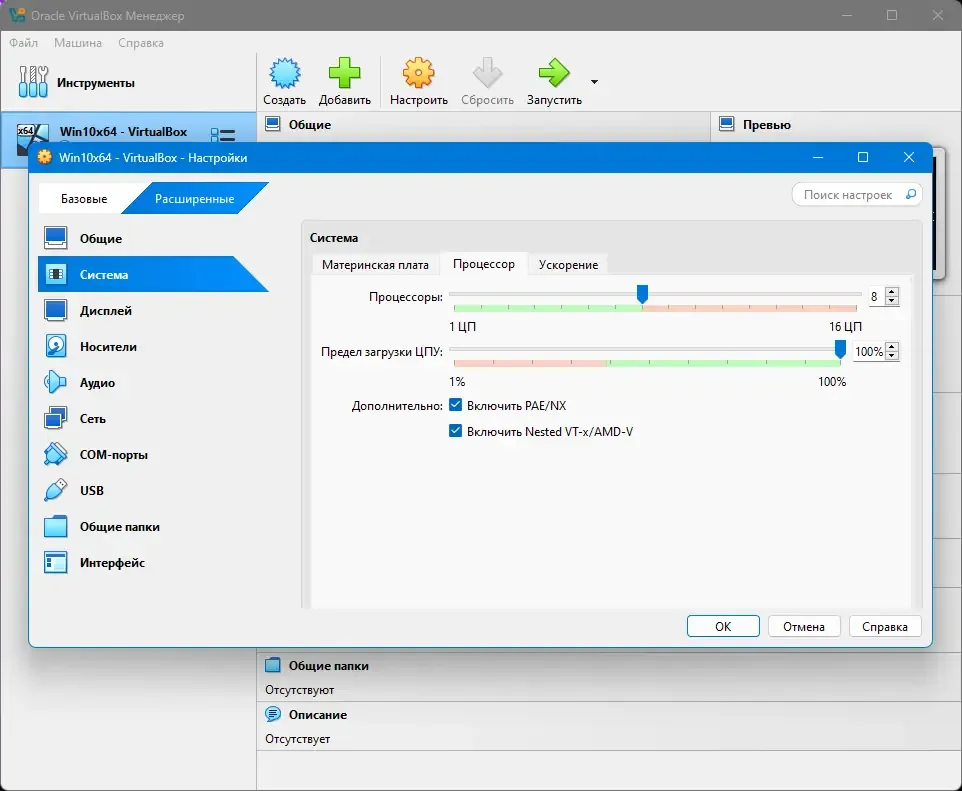The height and width of the screenshot is (791, 962).
Task: Toggle the Включить PAE/NX checkbox
Action: (x=455, y=405)
